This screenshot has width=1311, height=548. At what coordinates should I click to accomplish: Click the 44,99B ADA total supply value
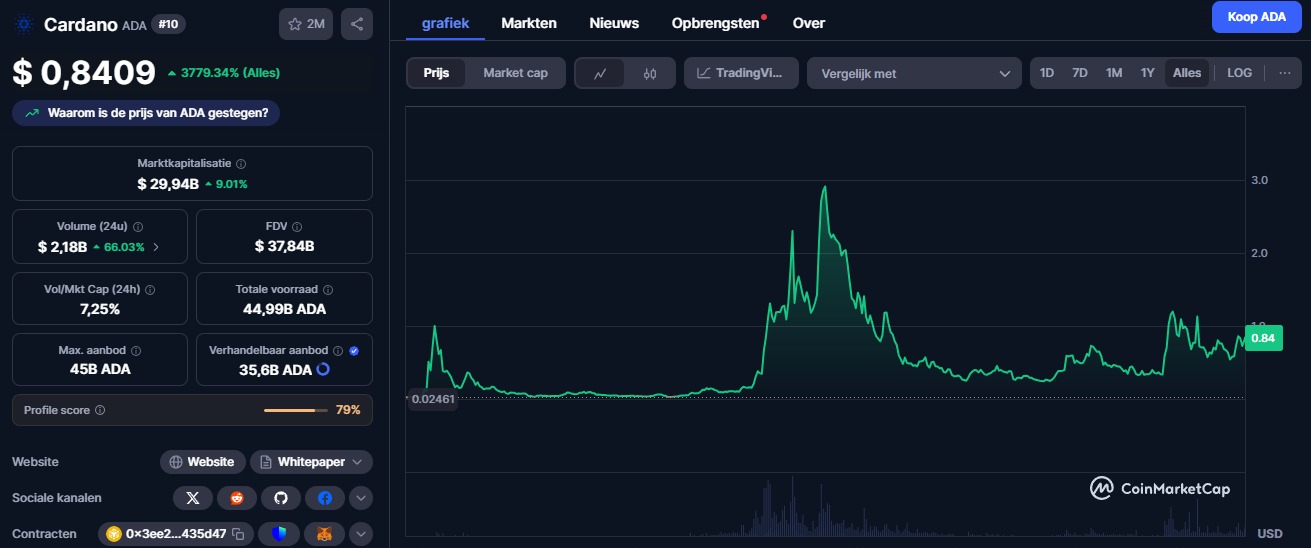point(284,309)
